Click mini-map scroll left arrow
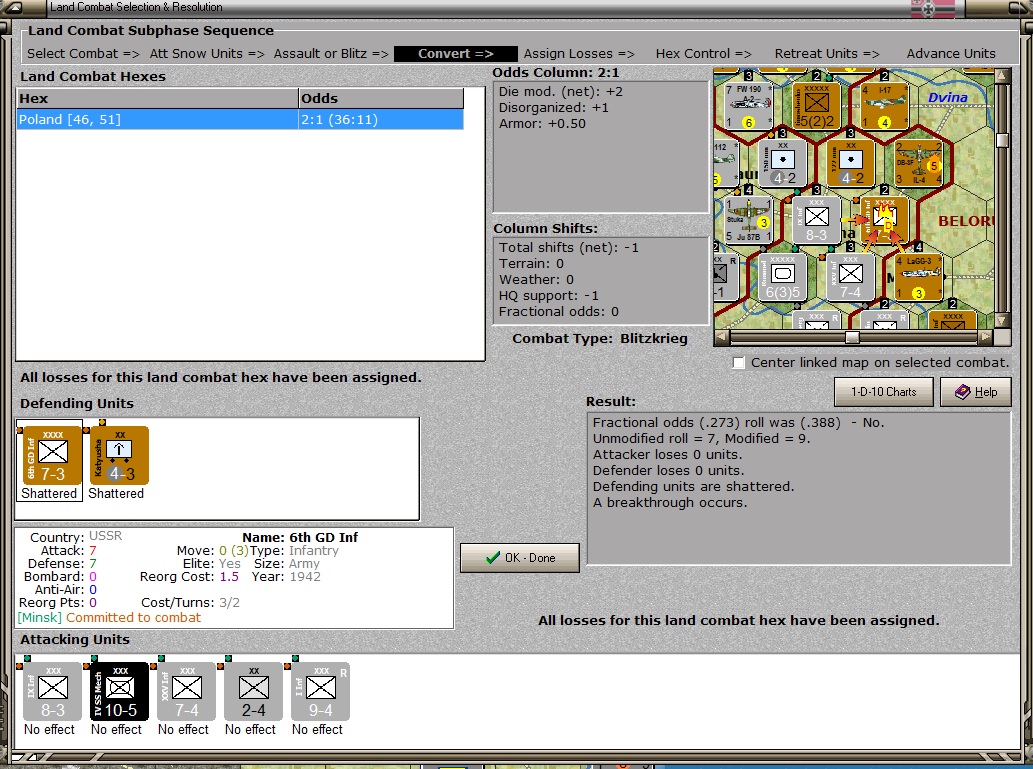The width and height of the screenshot is (1033, 769). click(721, 337)
